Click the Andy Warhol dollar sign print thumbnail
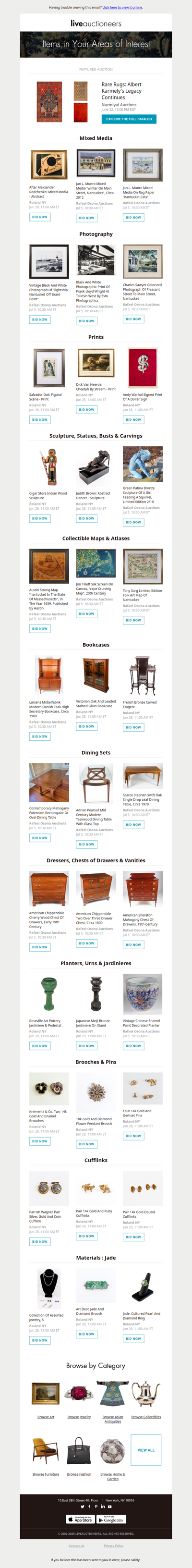The width and height of the screenshot is (192, 1568). [x=142, y=367]
